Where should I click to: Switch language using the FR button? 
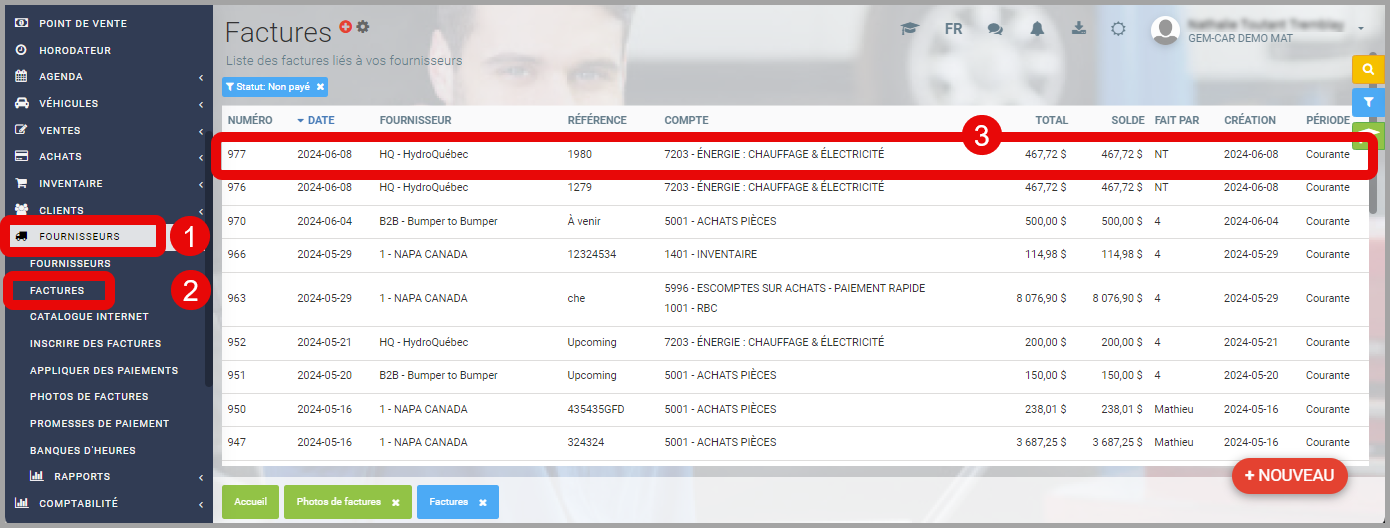[x=953, y=29]
